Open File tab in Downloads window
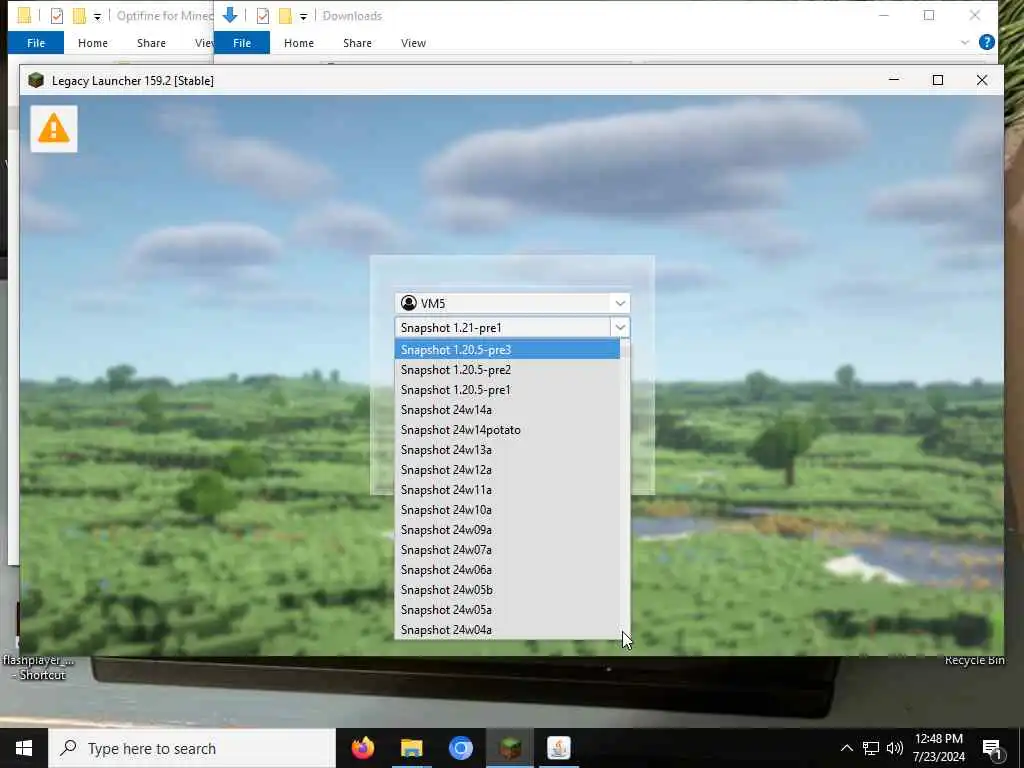Image resolution: width=1024 pixels, height=768 pixels. coord(242,42)
